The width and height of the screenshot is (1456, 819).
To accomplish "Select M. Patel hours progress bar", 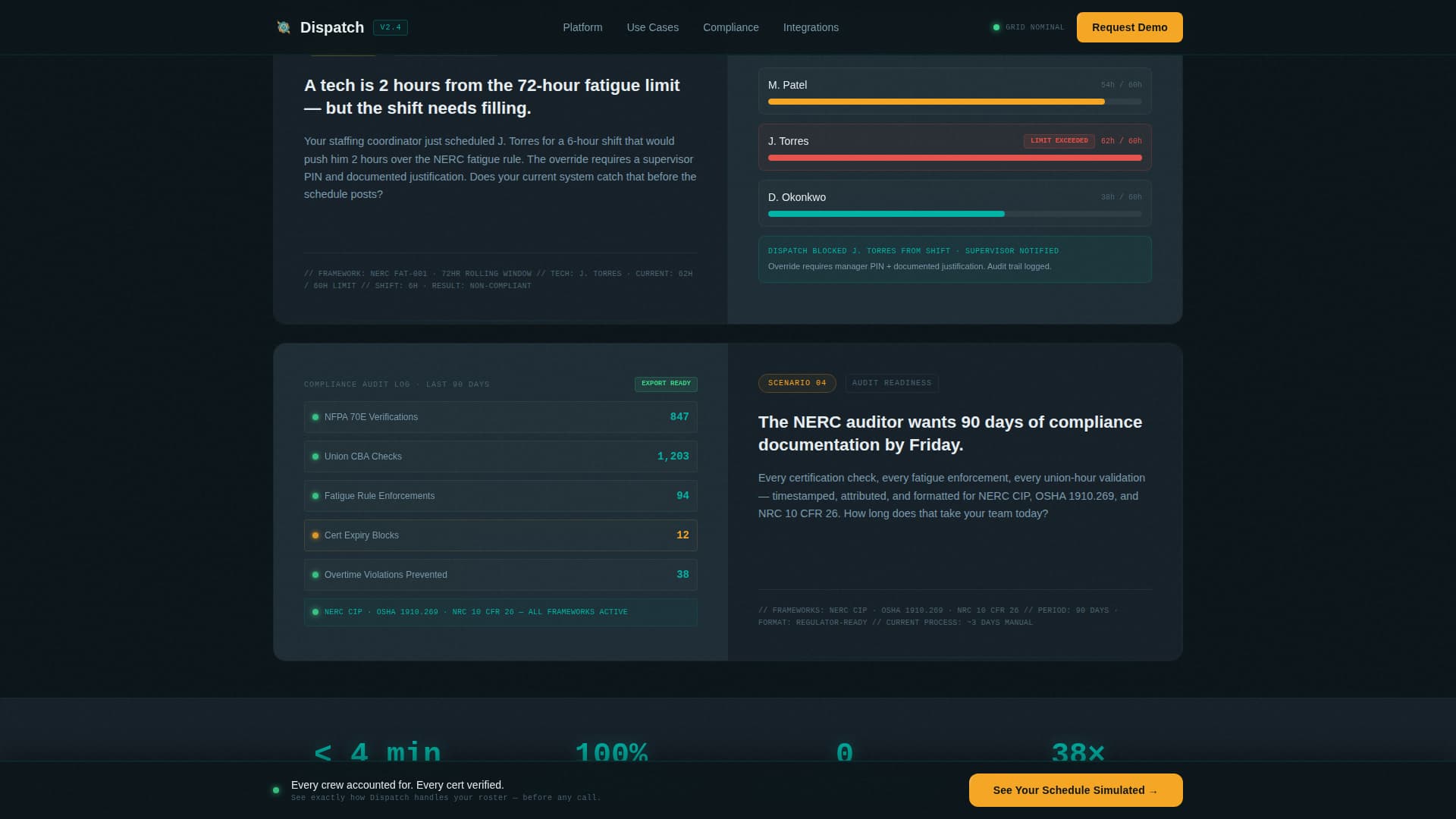I will tap(955, 102).
